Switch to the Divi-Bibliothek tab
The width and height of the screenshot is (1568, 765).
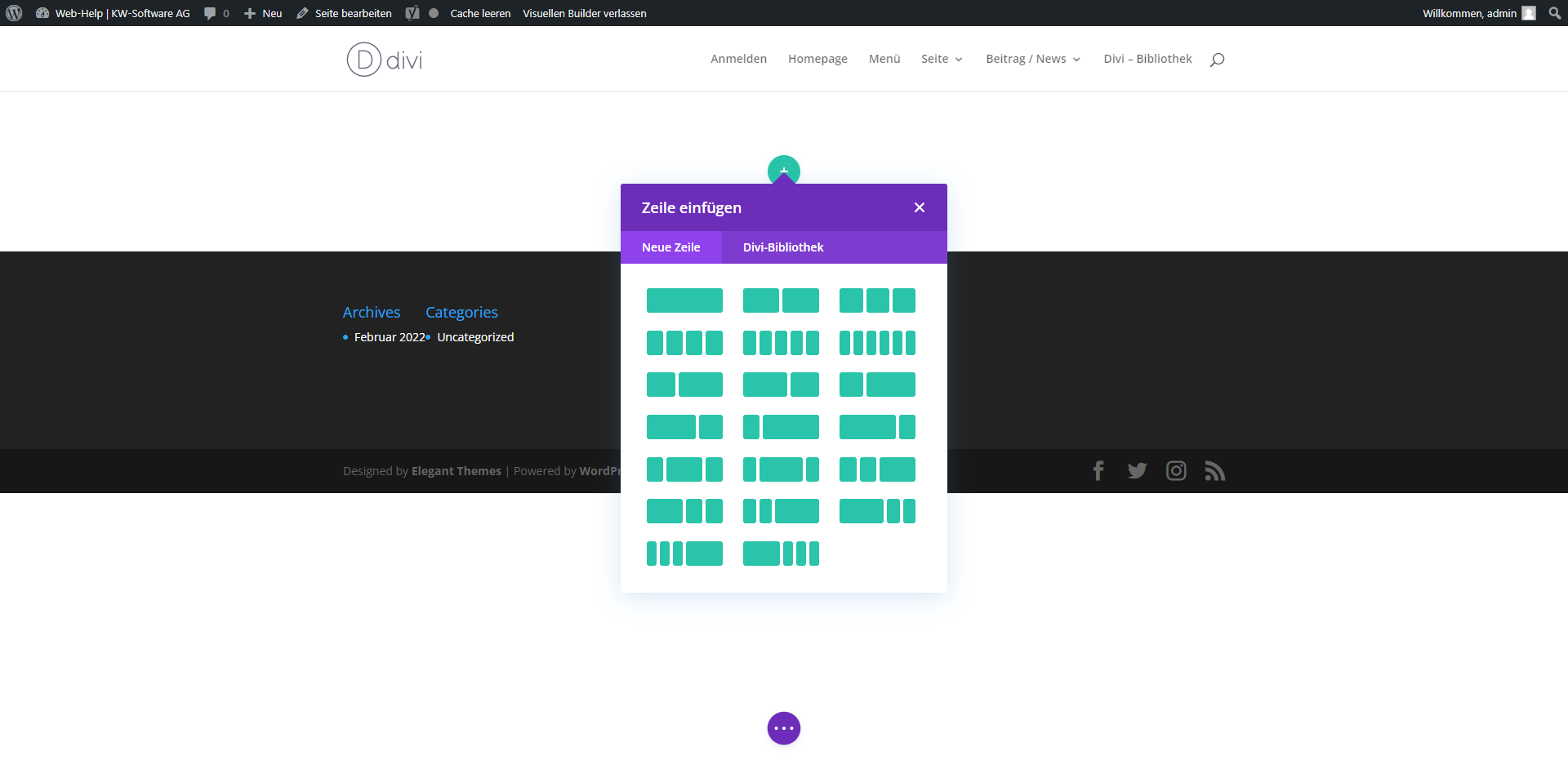(x=783, y=247)
